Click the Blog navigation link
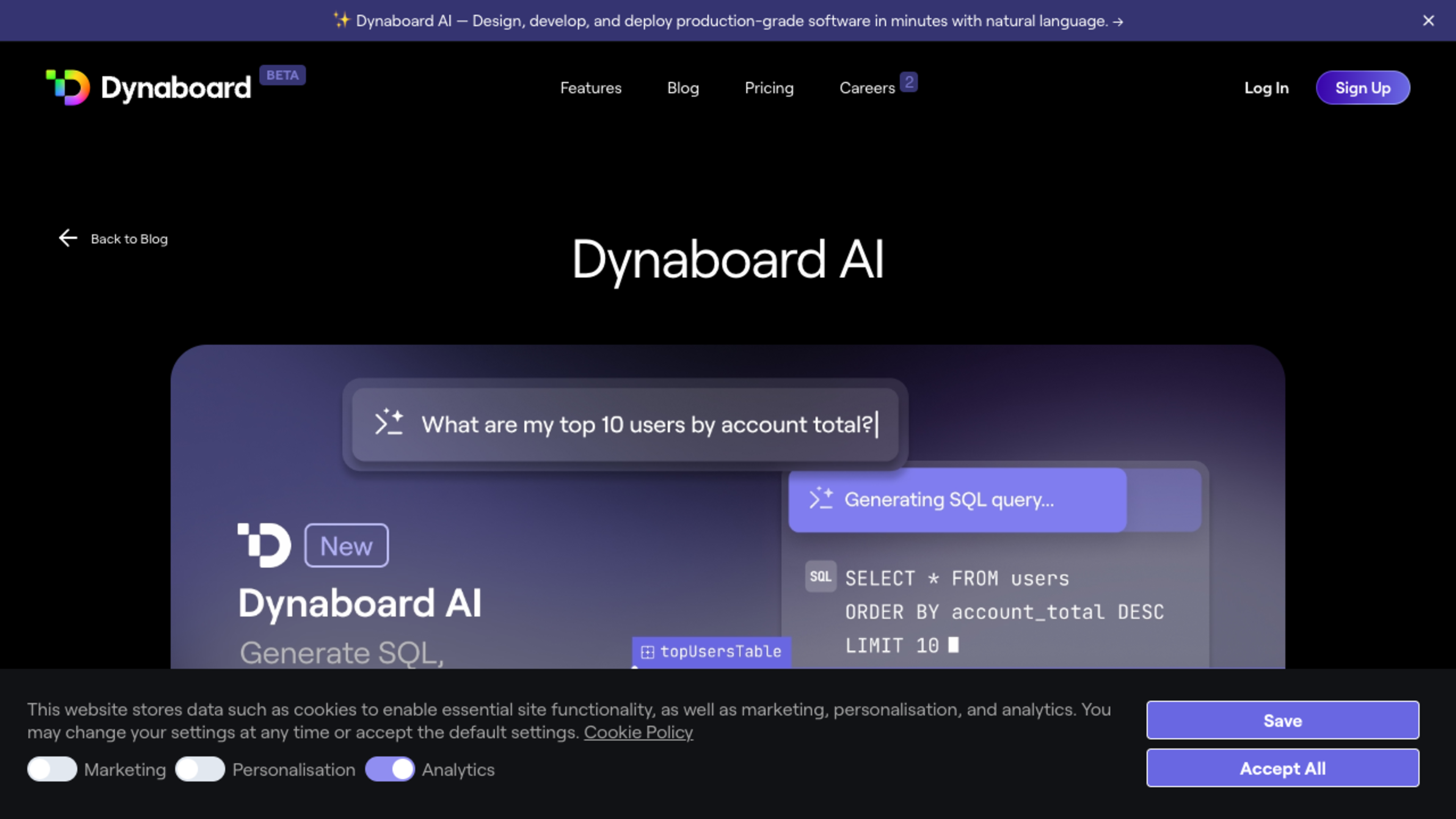The height and width of the screenshot is (819, 1456). pos(683,88)
